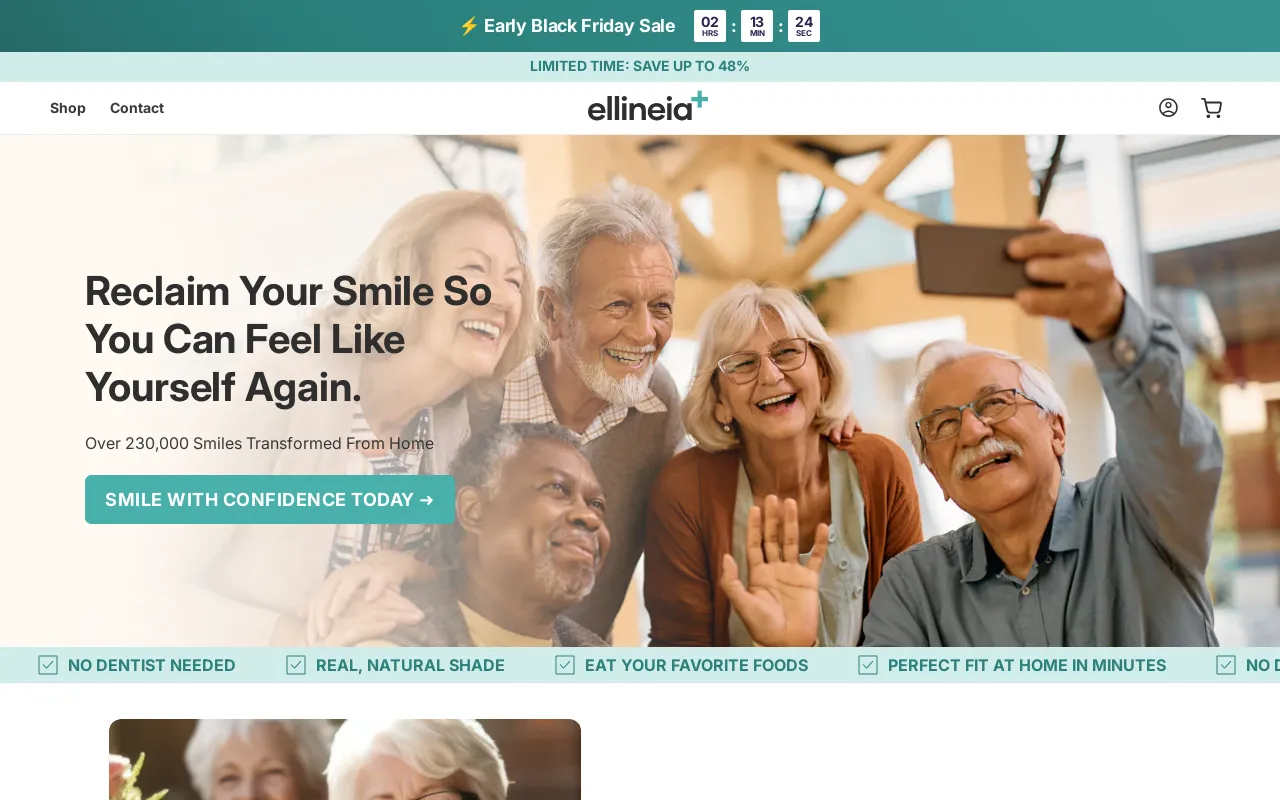
Task: Click the countdown minutes box
Action: [757, 26]
